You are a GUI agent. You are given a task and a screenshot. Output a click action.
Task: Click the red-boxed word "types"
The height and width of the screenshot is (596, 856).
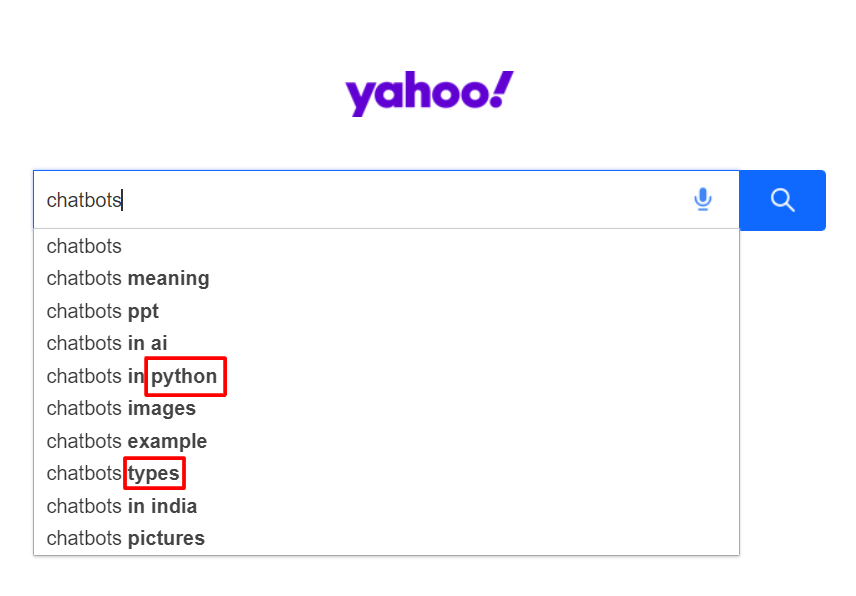coord(154,473)
